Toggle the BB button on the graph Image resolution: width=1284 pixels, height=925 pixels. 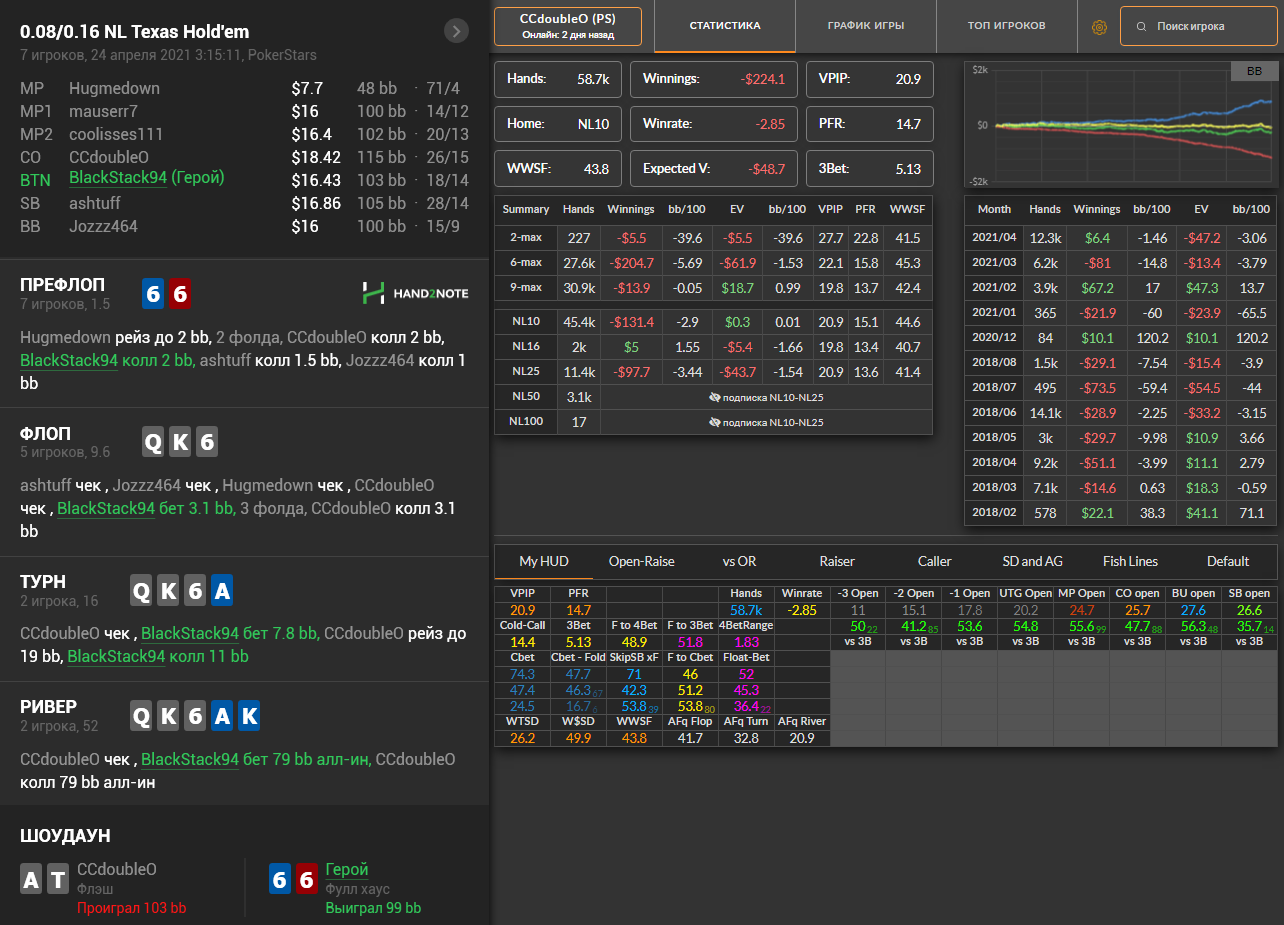tap(1253, 72)
